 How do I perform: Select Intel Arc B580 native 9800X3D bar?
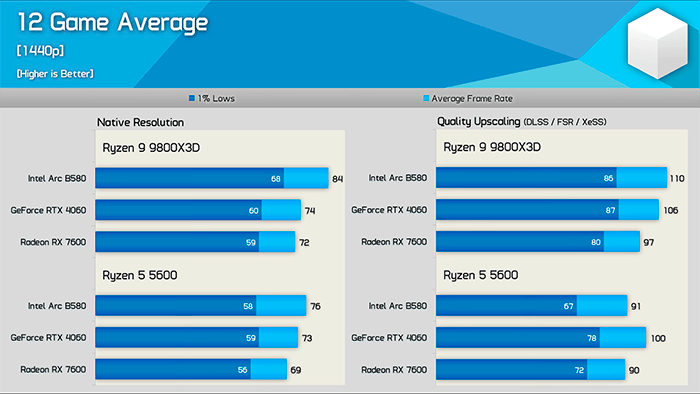point(212,178)
